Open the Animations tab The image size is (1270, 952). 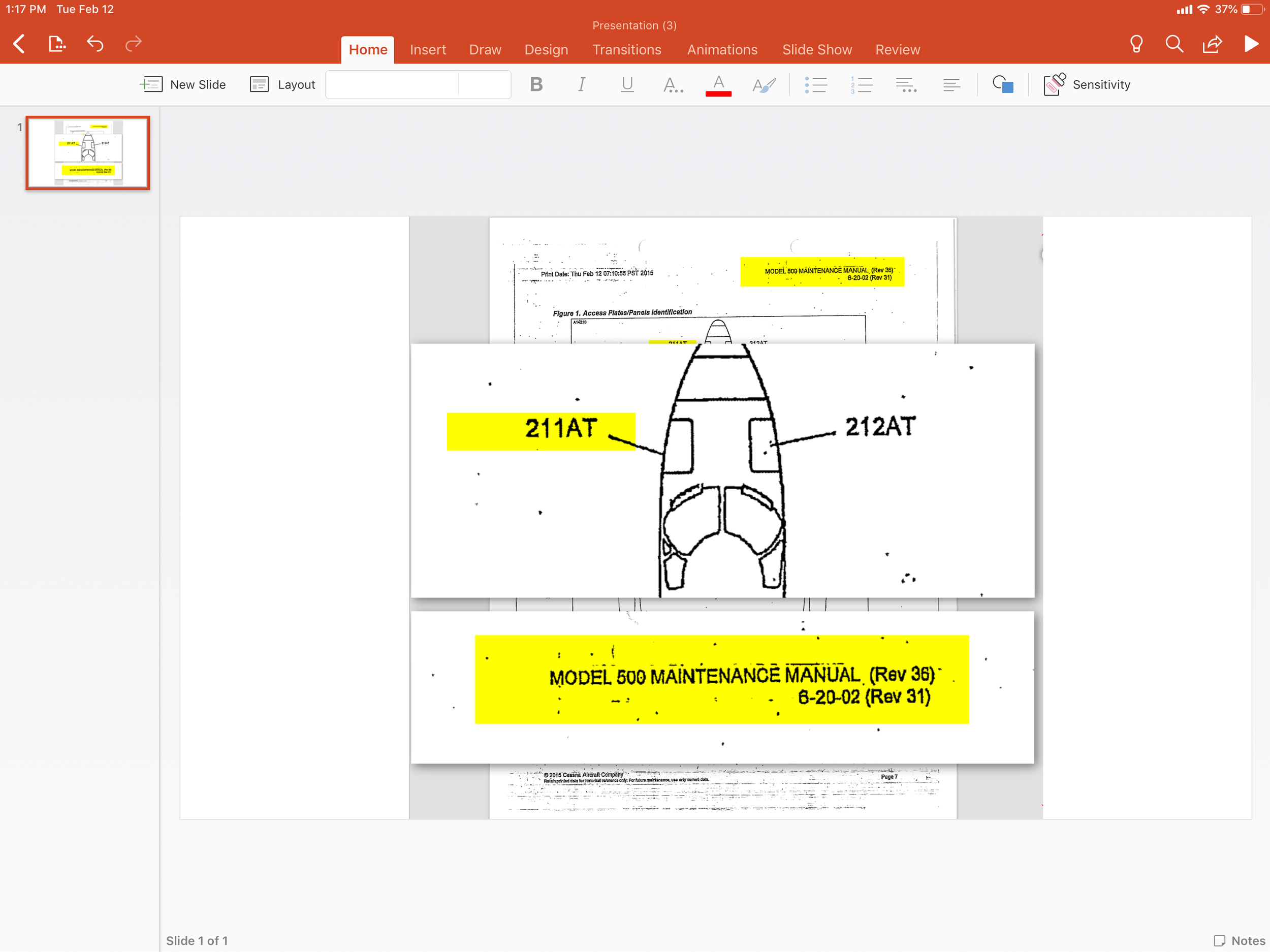click(722, 50)
